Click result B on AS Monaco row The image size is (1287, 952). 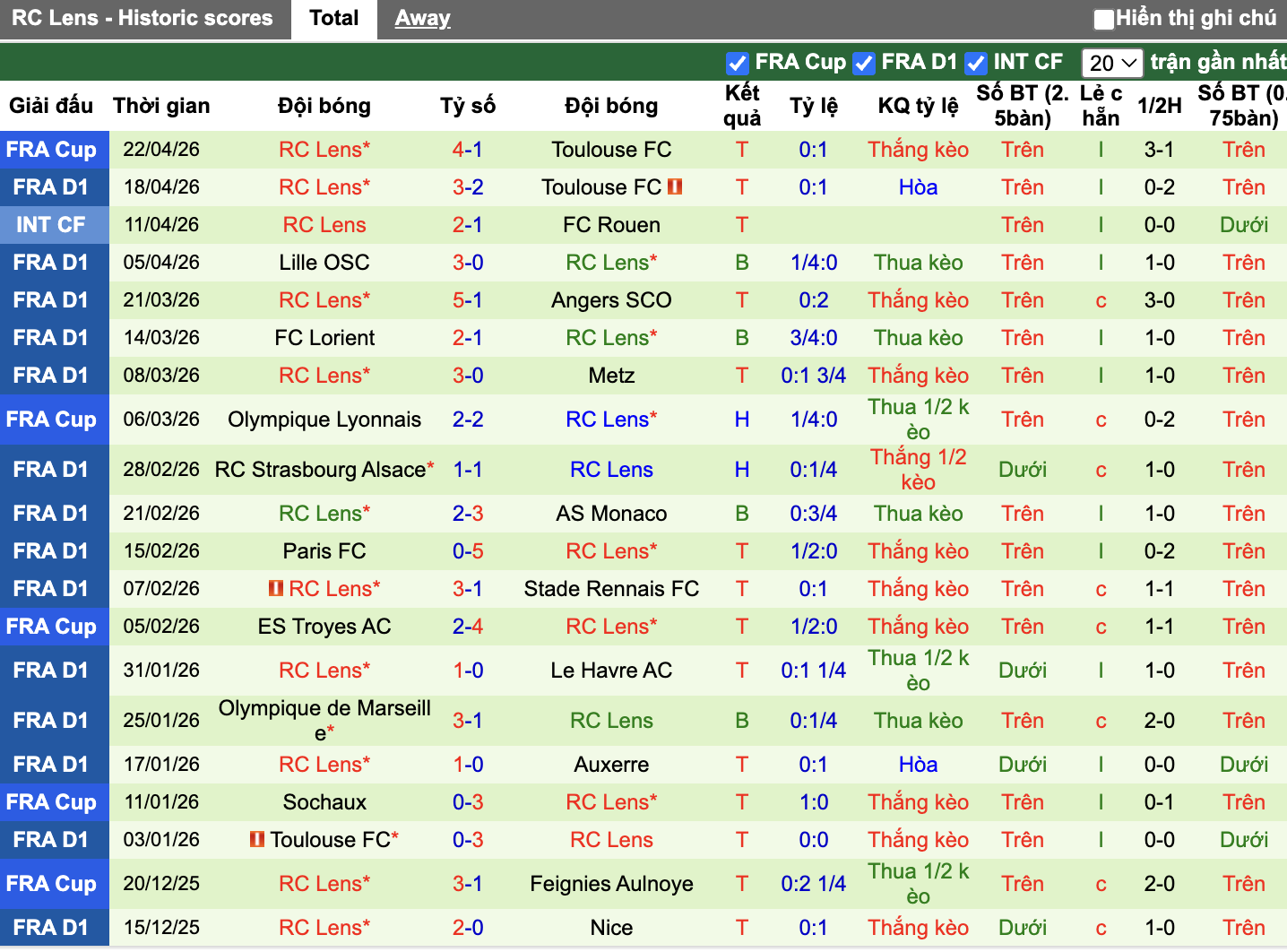742,514
